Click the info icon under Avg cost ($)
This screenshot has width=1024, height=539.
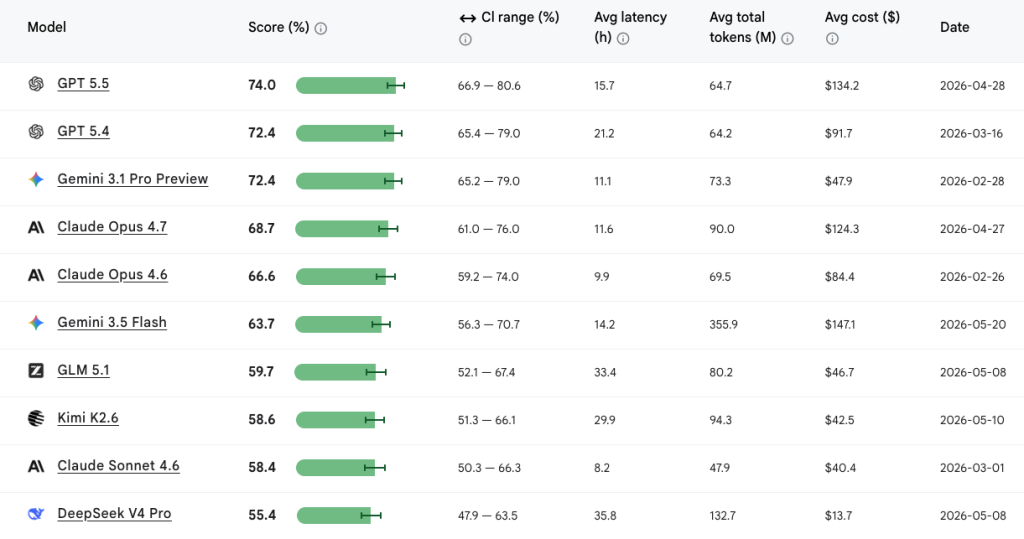click(832, 39)
